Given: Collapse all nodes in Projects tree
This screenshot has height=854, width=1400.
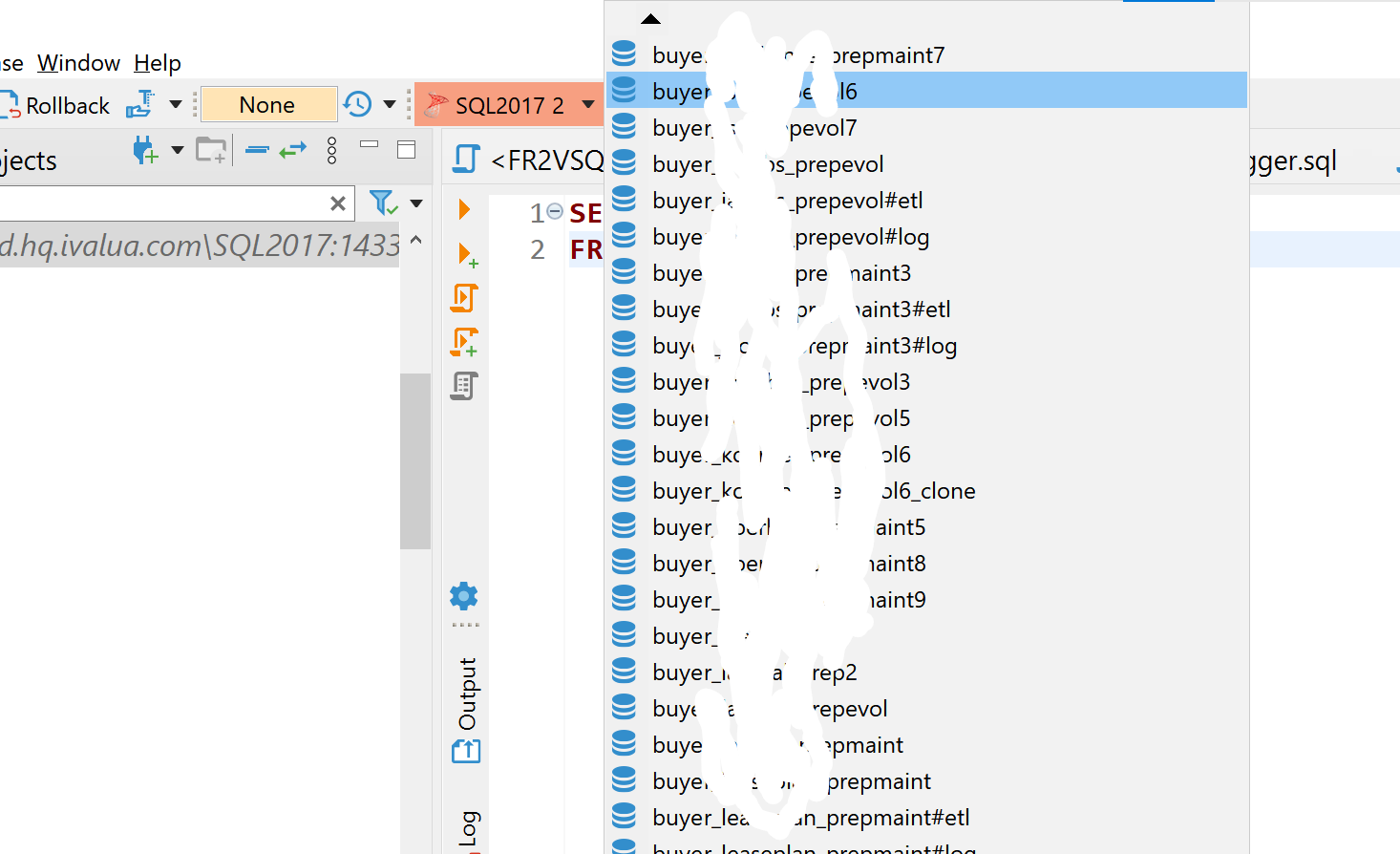Looking at the screenshot, I should coord(256,150).
